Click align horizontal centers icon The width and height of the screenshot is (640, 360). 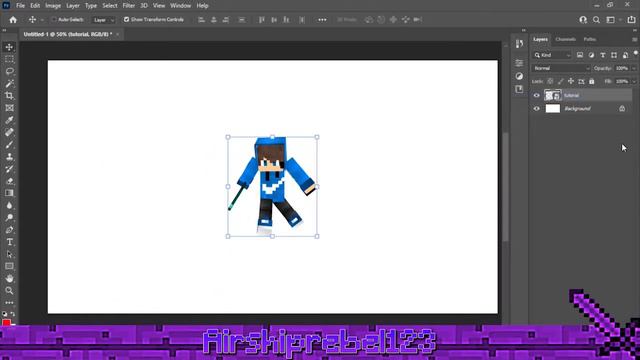213,20
